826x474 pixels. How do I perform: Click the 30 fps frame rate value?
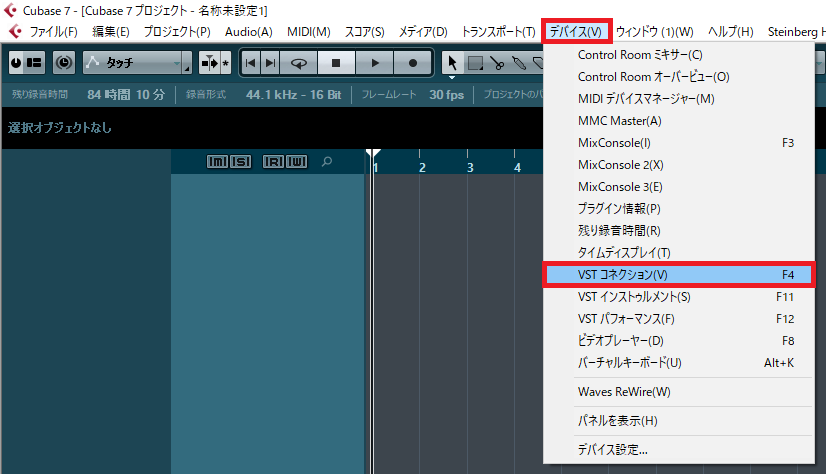pyautogui.click(x=447, y=95)
